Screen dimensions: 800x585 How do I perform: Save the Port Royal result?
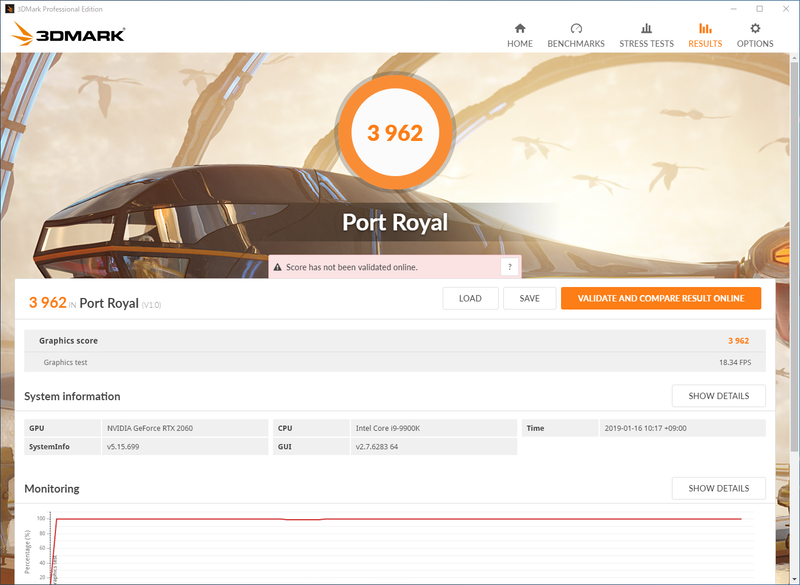coord(529,298)
